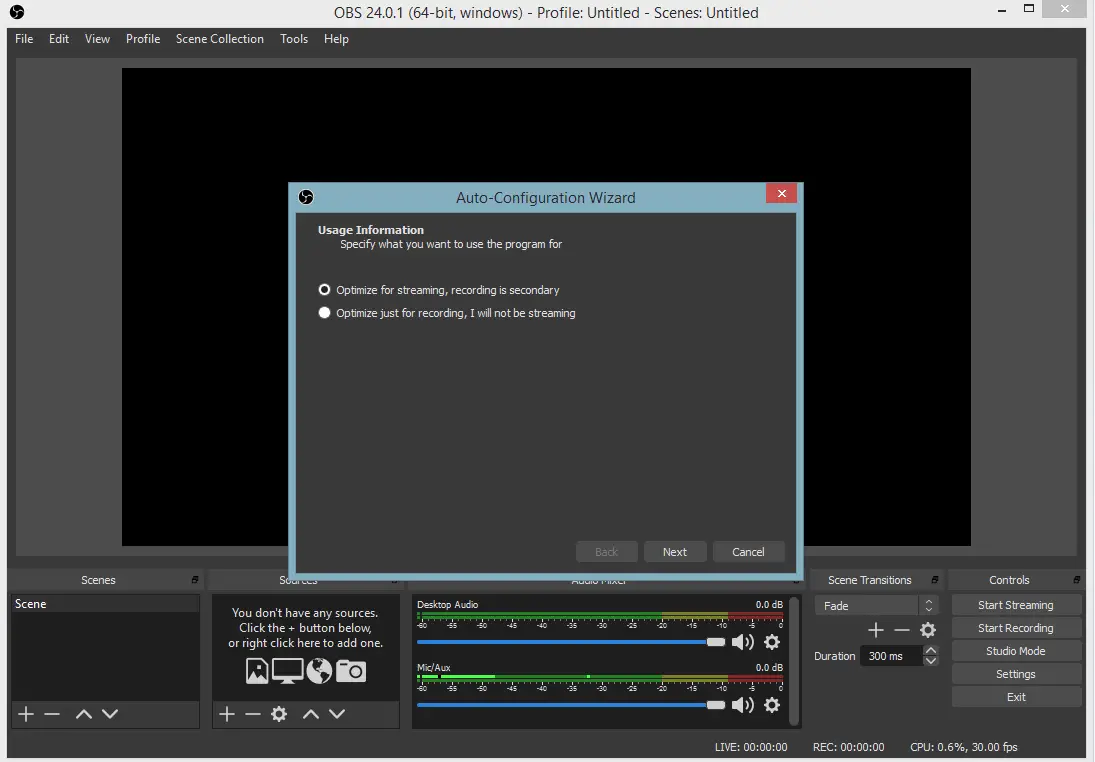The width and height of the screenshot is (1095, 762).
Task: Add a new scene with the plus icon
Action: point(26,714)
